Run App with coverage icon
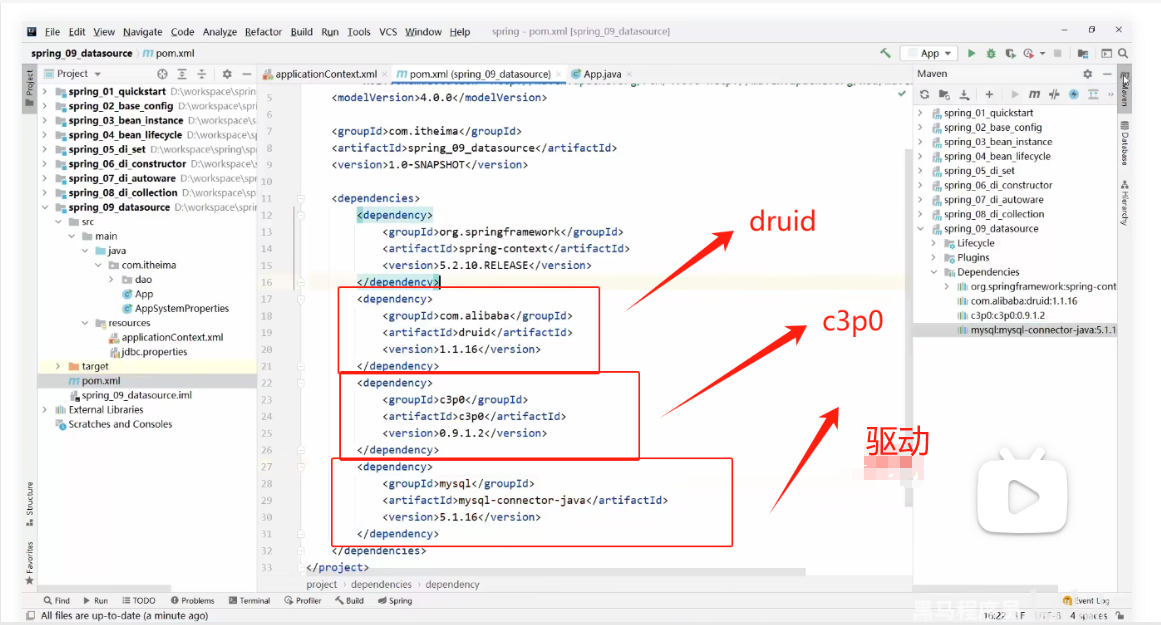Viewport: 1161px width, 625px height. (1010, 53)
